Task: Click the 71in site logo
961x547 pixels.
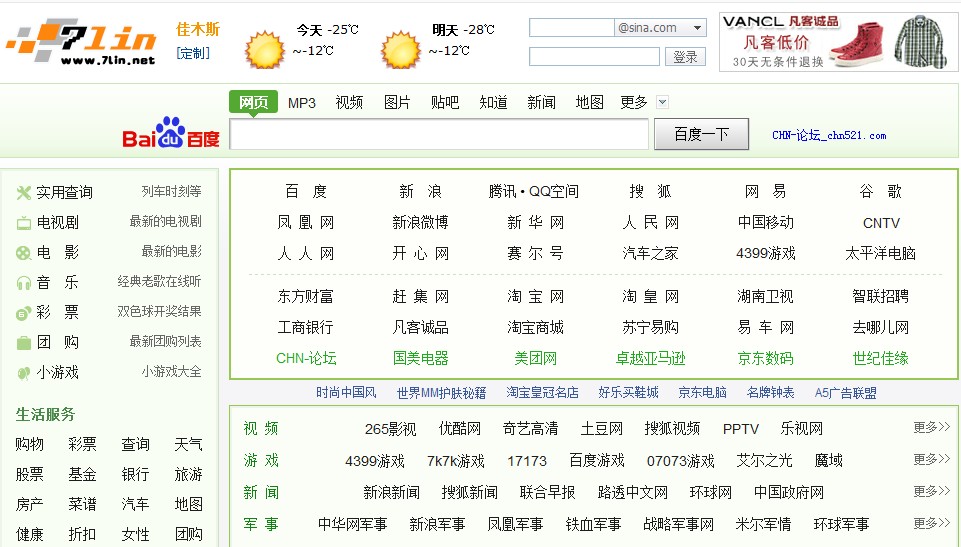Action: (x=81, y=42)
